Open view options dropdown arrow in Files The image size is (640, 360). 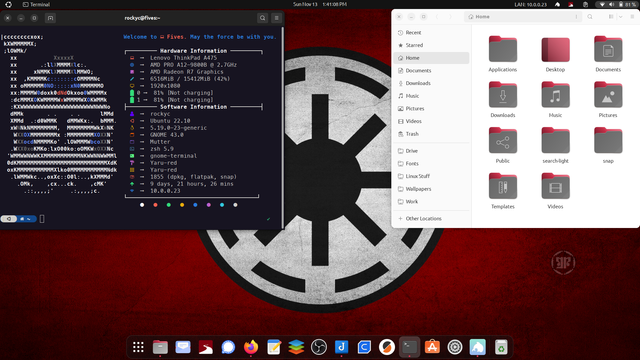click(x=620, y=17)
